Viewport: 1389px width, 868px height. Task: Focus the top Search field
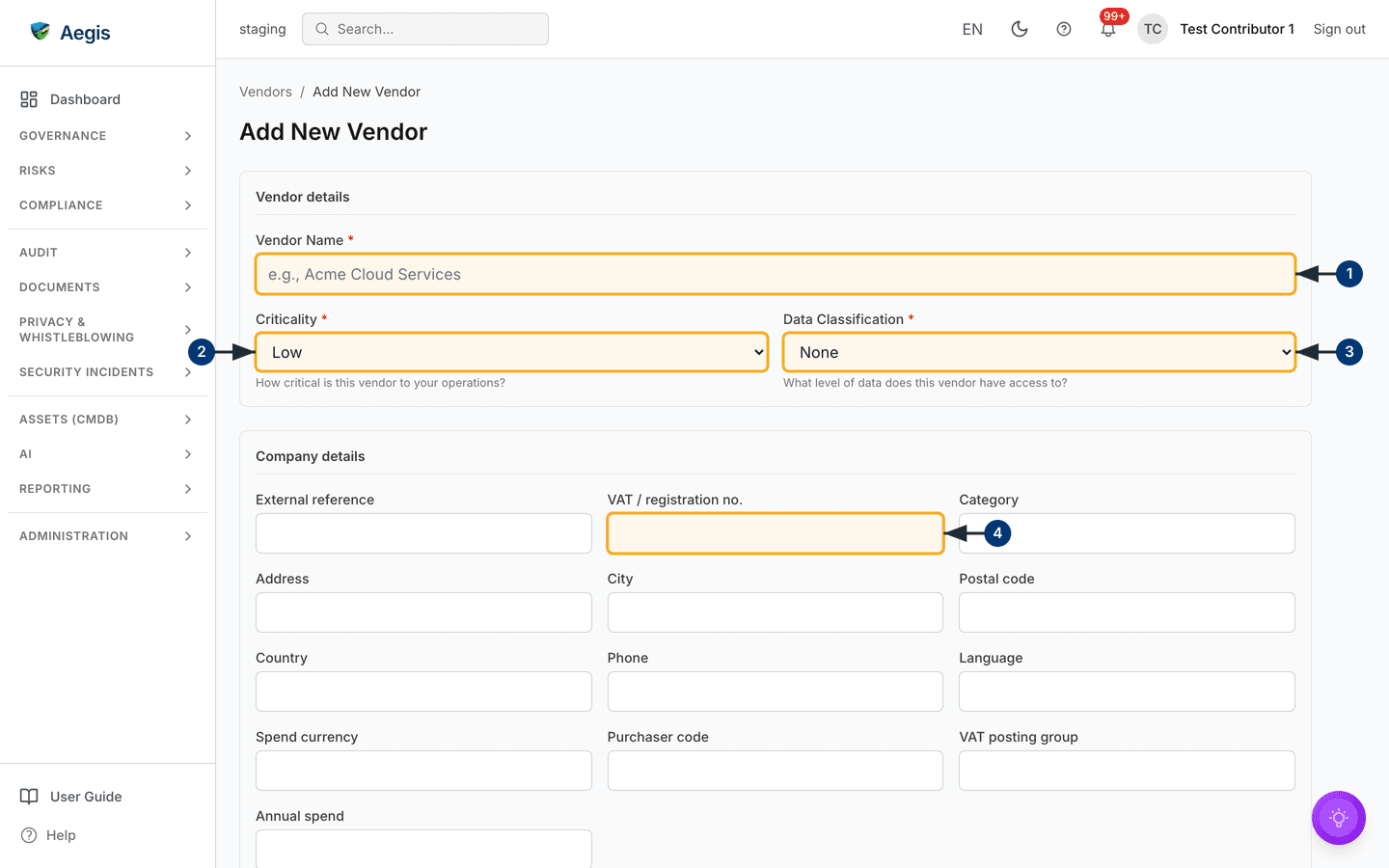coord(425,29)
